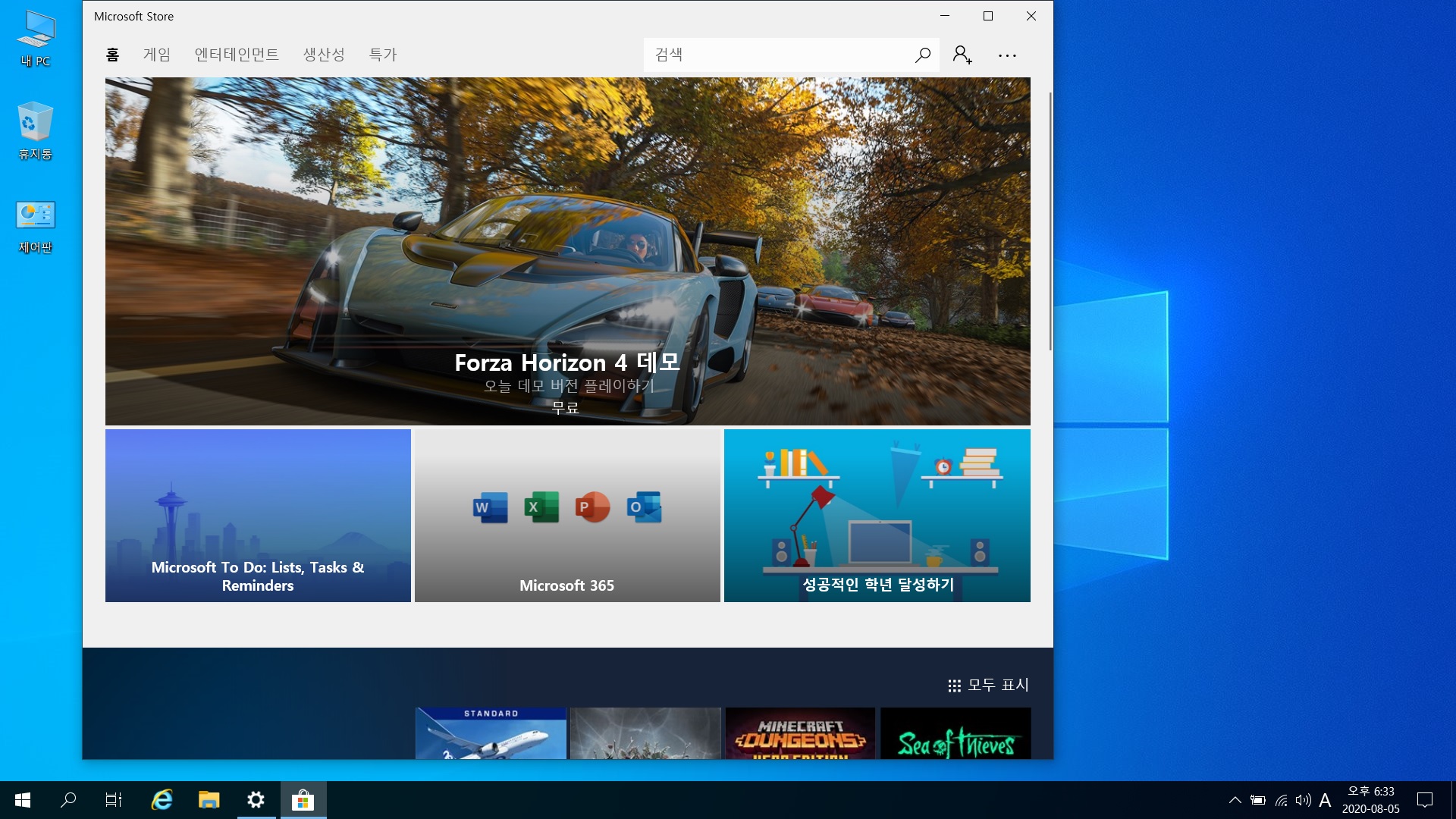This screenshot has height=819, width=1456.
Task: Click Microsoft Store taskbar icon
Action: [303, 800]
